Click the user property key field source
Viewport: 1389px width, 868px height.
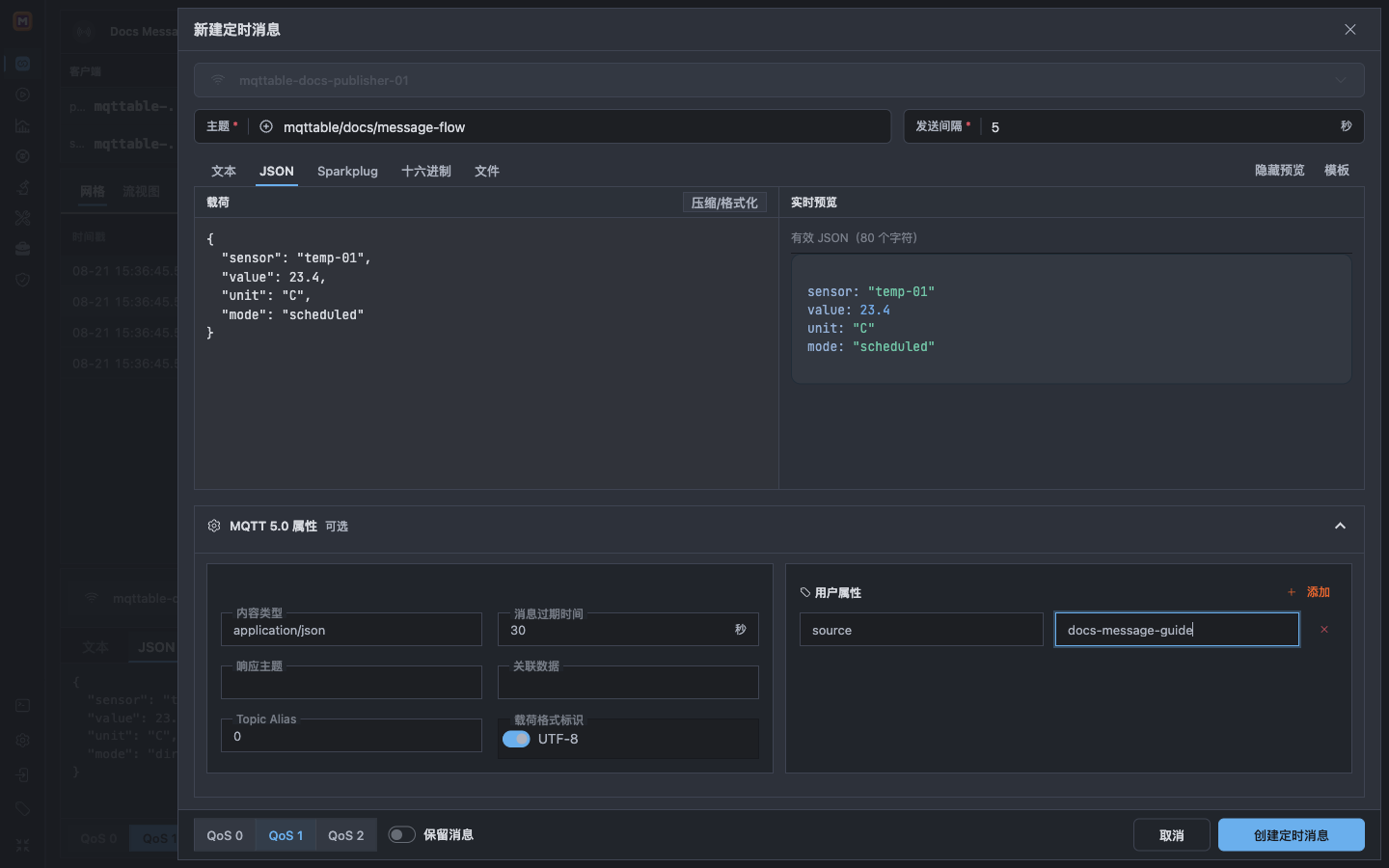(x=921, y=630)
